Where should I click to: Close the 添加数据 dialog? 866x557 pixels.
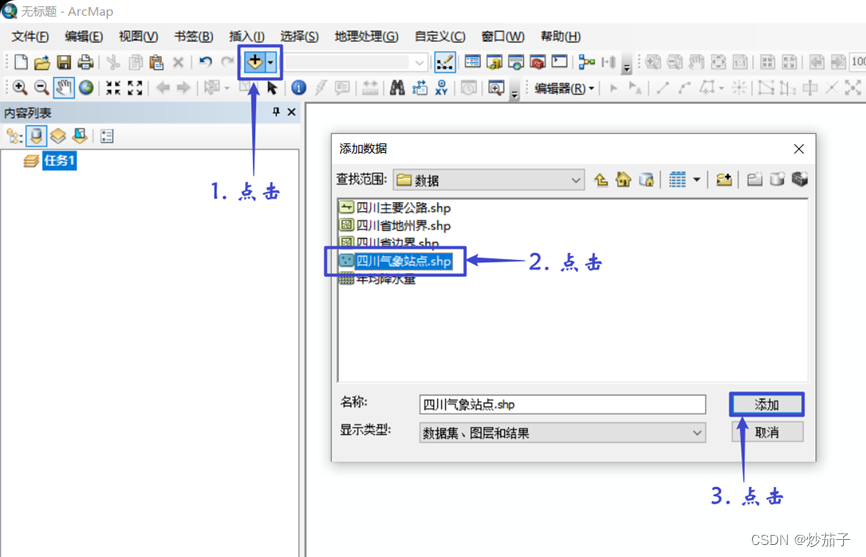pos(799,149)
